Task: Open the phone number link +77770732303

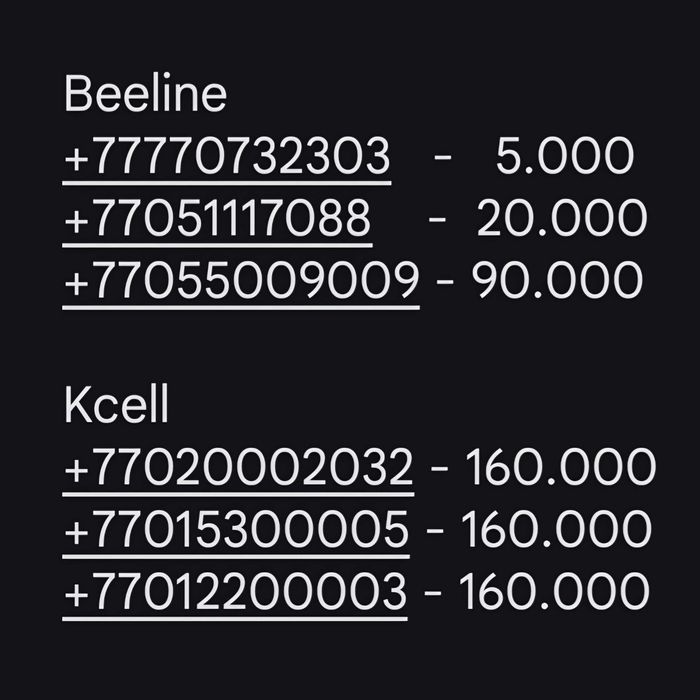Action: click(226, 158)
